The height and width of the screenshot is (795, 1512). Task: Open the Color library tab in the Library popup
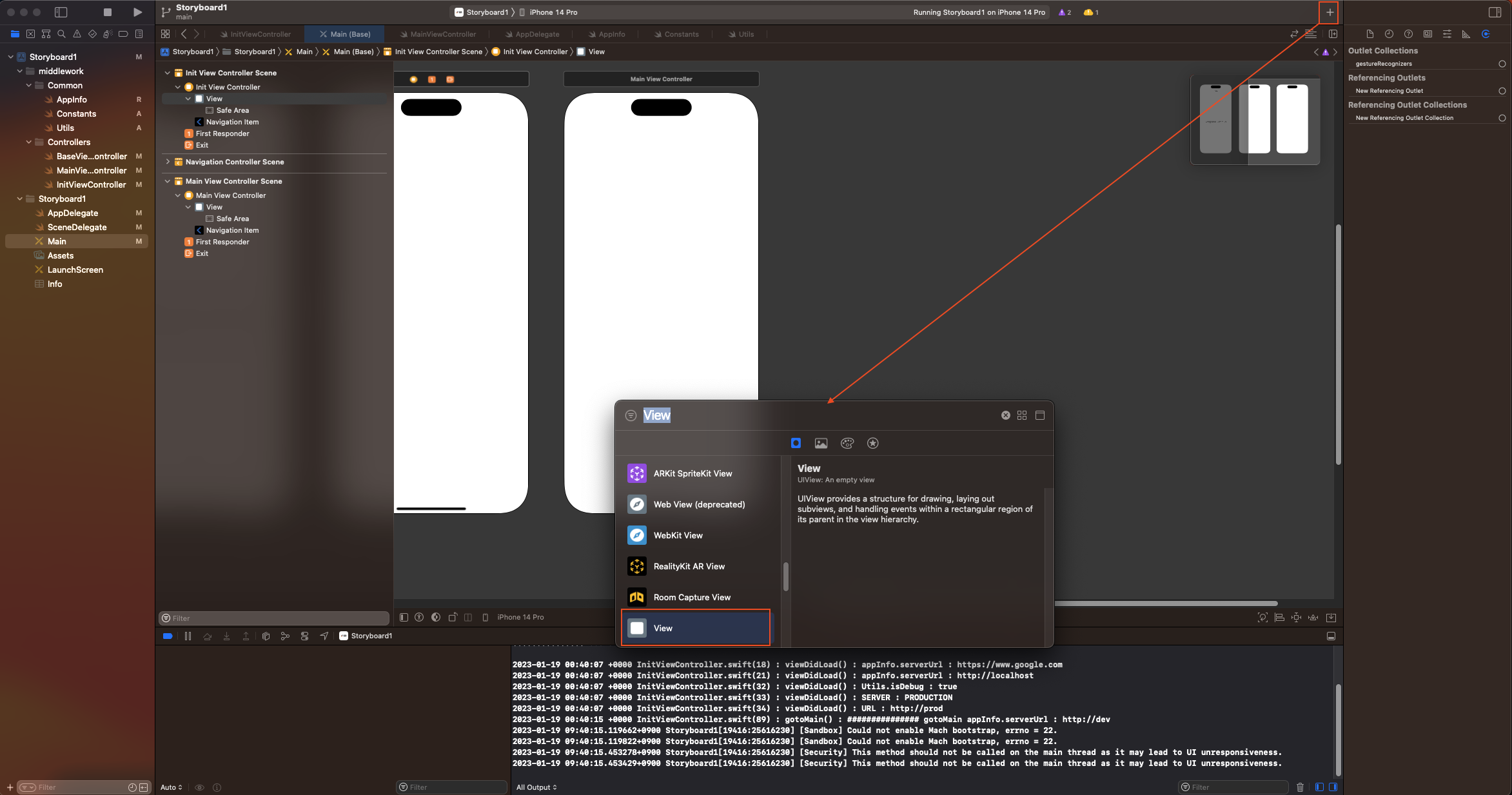(847, 443)
